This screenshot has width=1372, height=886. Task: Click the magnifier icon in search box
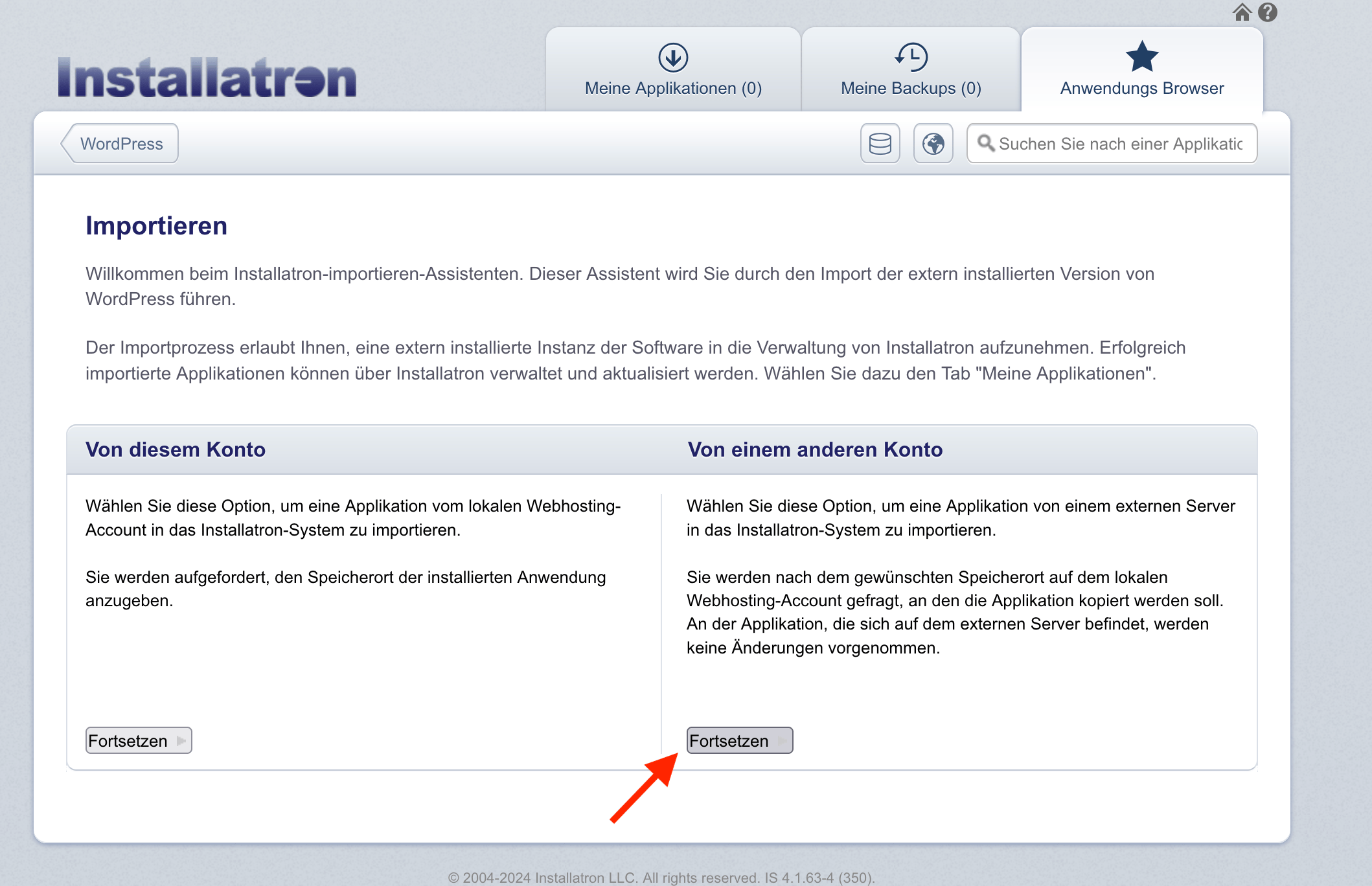(986, 143)
